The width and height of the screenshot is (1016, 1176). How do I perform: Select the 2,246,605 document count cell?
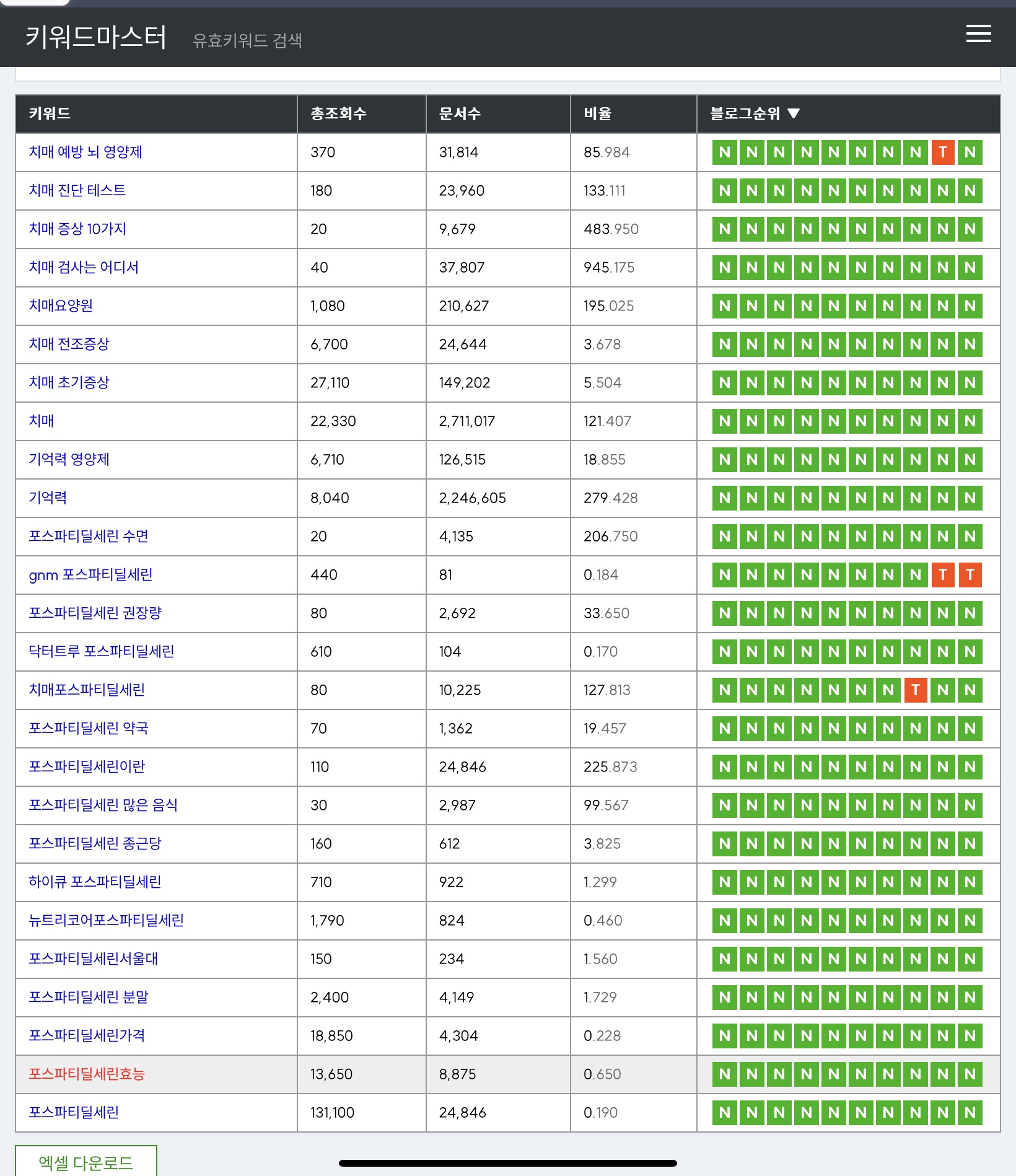click(x=498, y=498)
